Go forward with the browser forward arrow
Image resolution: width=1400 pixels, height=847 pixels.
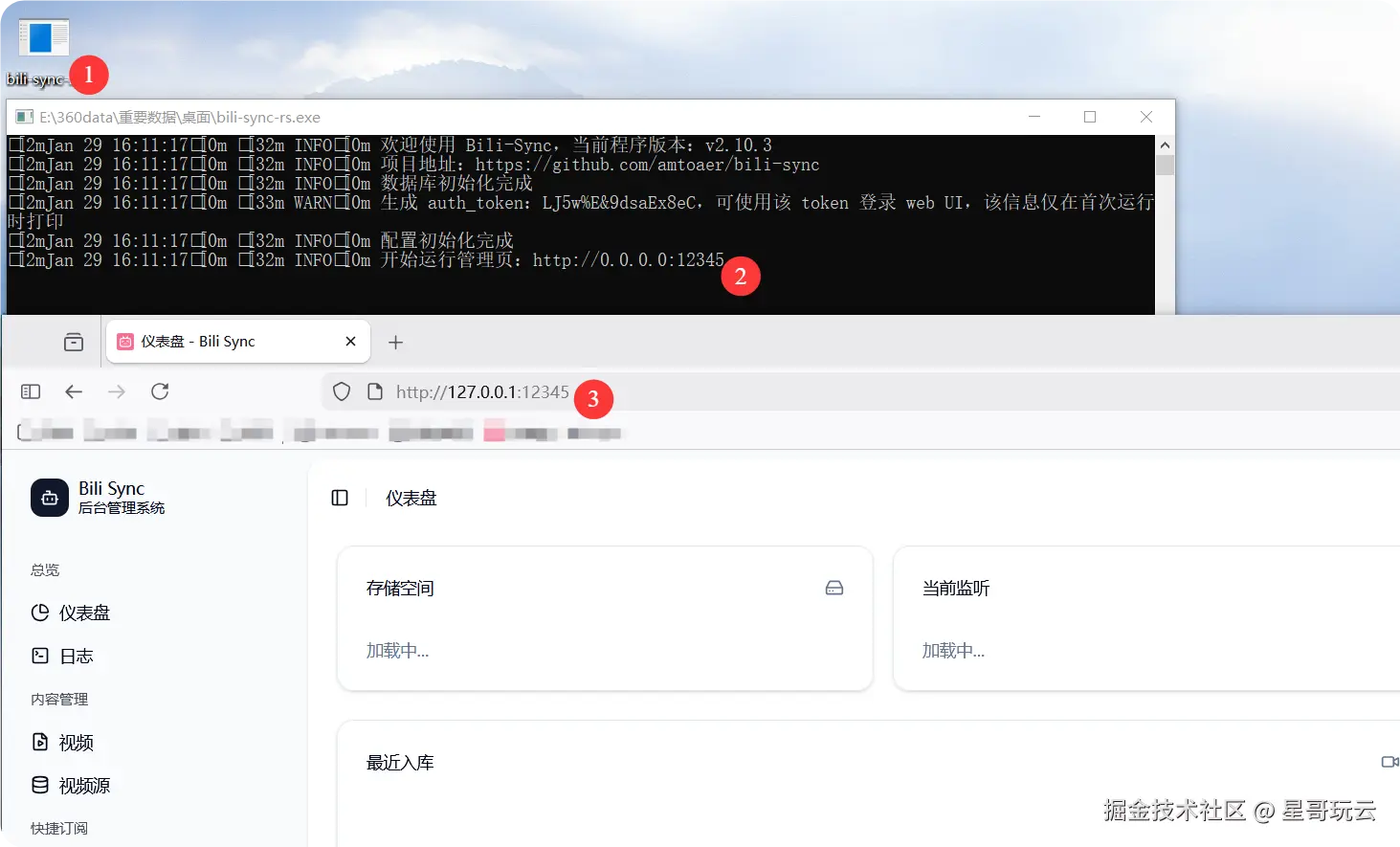(x=117, y=391)
